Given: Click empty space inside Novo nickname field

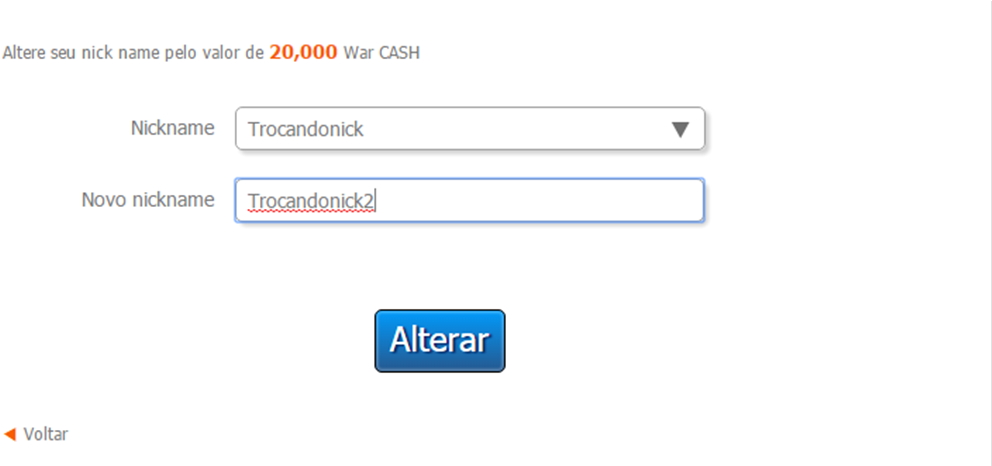Looking at the screenshot, I should [x=538, y=200].
